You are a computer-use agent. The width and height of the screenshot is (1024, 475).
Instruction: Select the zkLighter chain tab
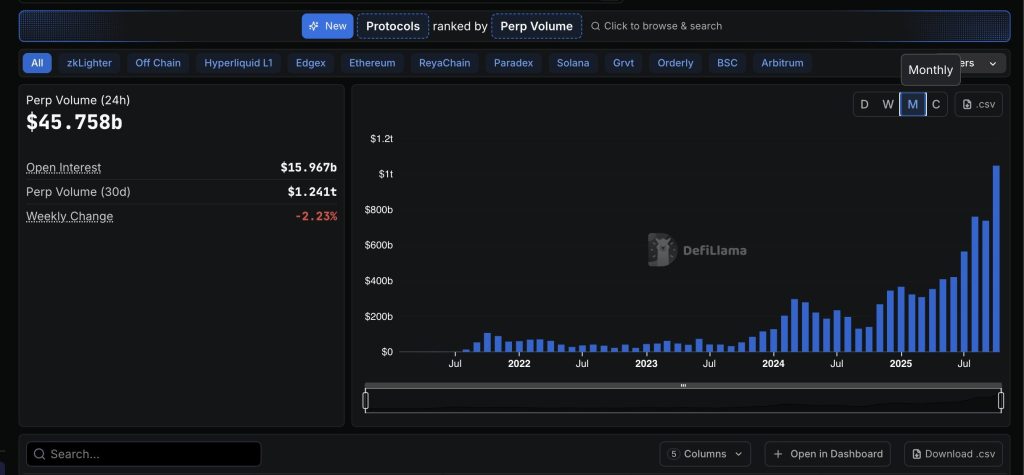[x=90, y=63]
